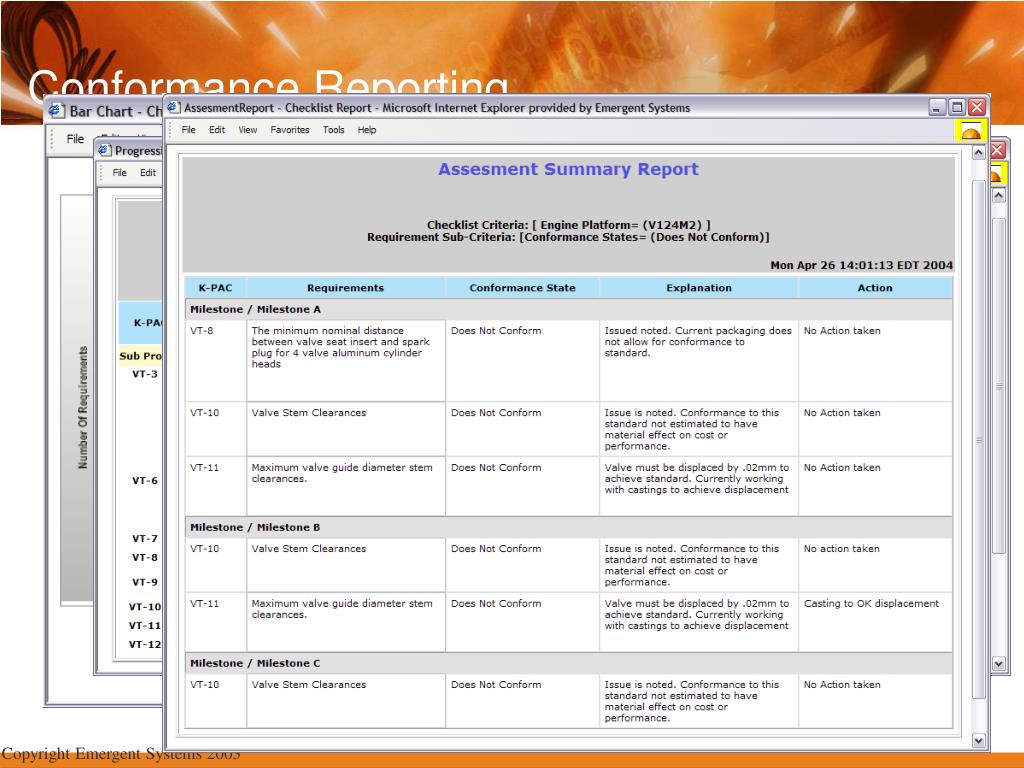Click VT-3 label in Progress window

(145, 374)
